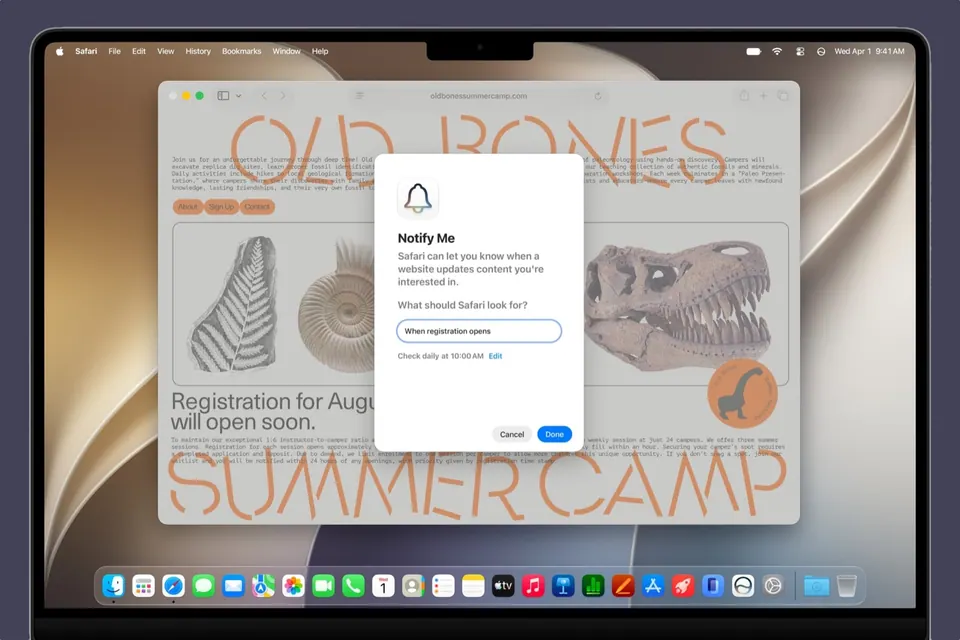The width and height of the screenshot is (960, 640).
Task: Open the green Phone app in Dock
Action: (353, 586)
